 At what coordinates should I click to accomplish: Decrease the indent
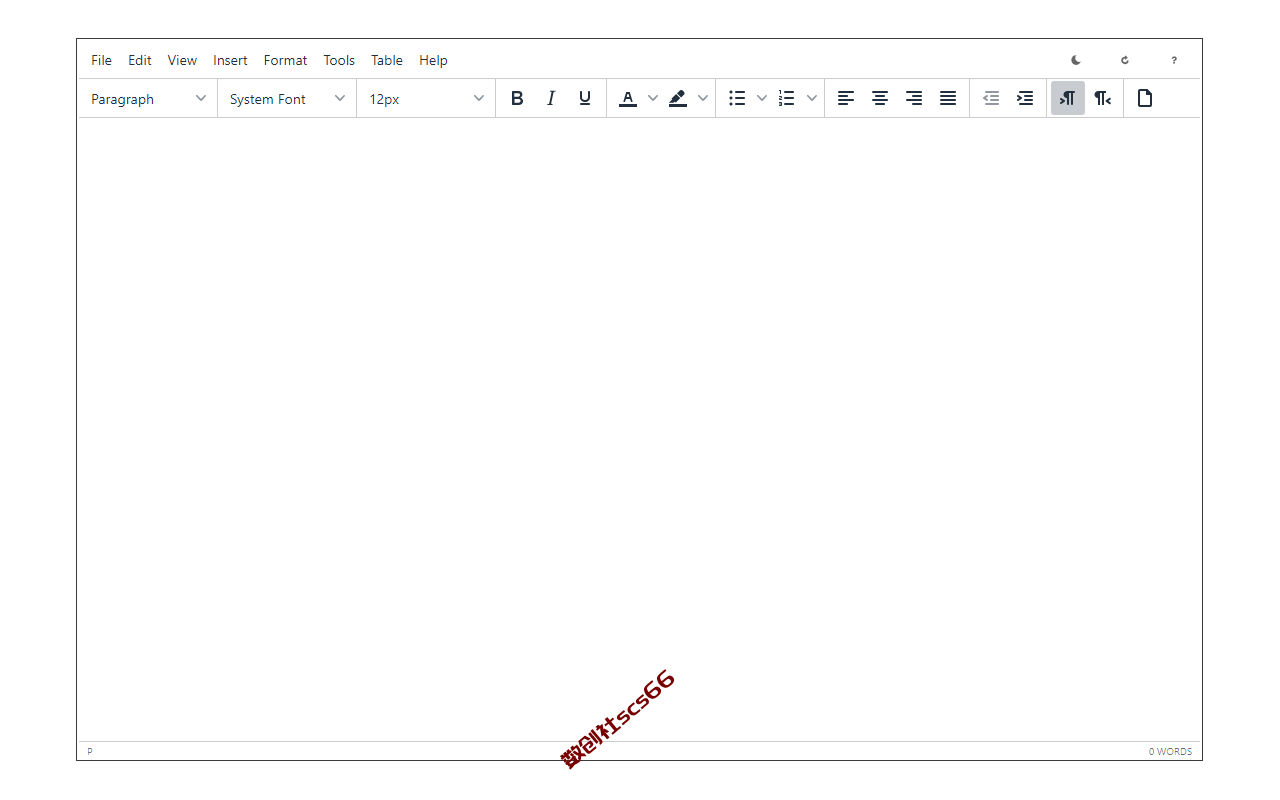pyautogui.click(x=991, y=98)
